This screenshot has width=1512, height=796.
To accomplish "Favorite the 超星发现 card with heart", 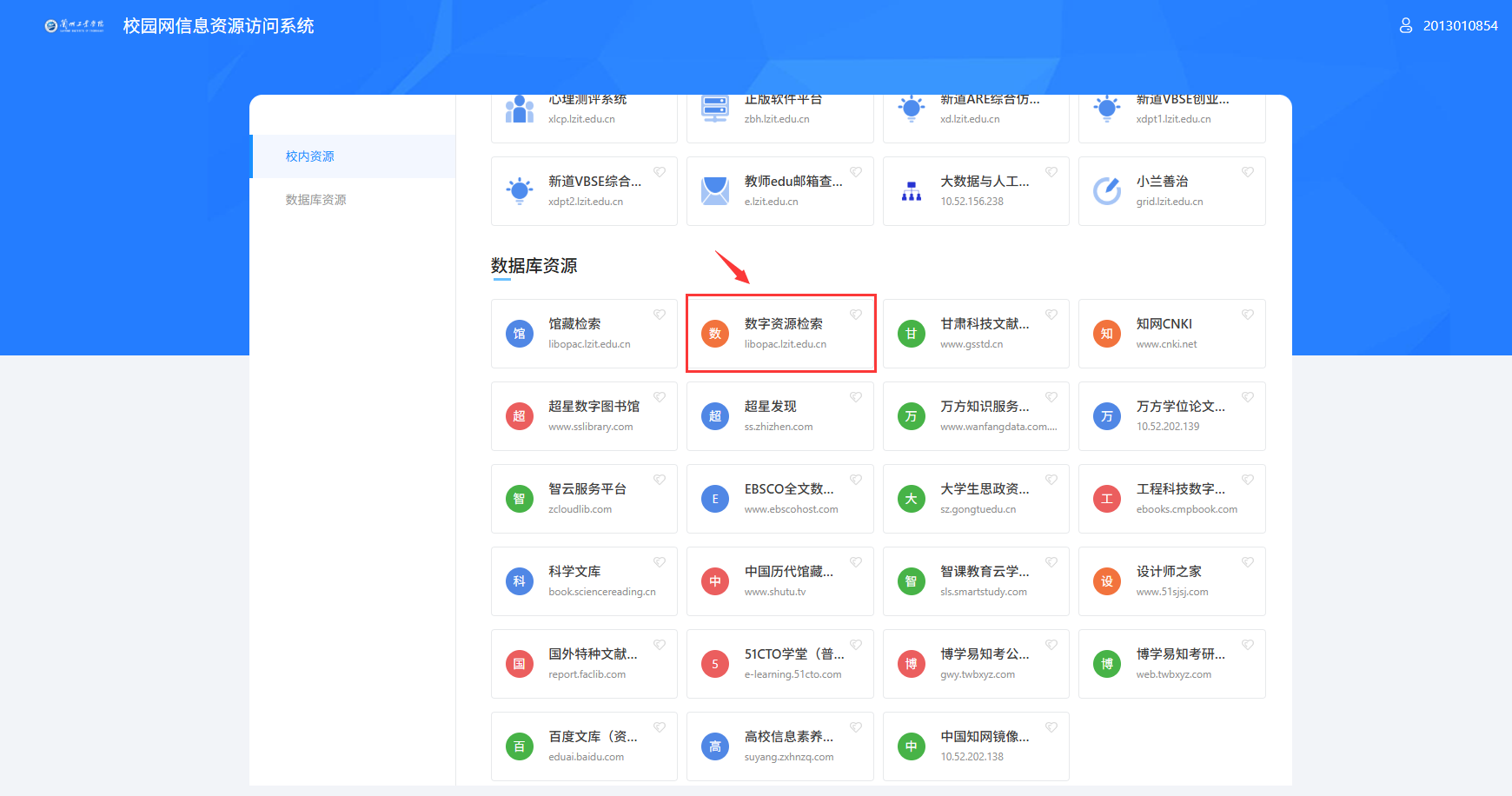I will [x=856, y=397].
